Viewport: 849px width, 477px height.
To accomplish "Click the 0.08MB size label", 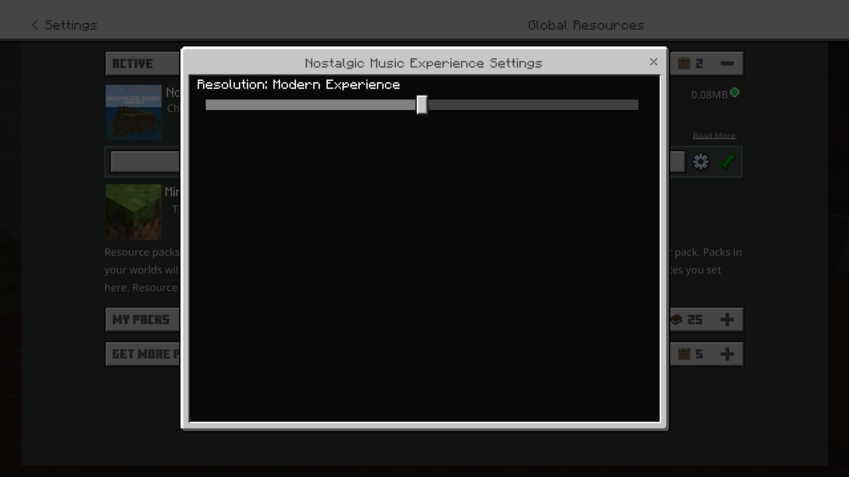I will click(709, 95).
